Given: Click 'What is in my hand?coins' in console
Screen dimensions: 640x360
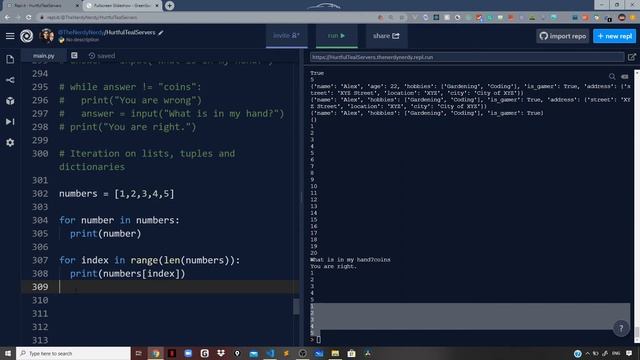Looking at the screenshot, I should click(x=350, y=260).
